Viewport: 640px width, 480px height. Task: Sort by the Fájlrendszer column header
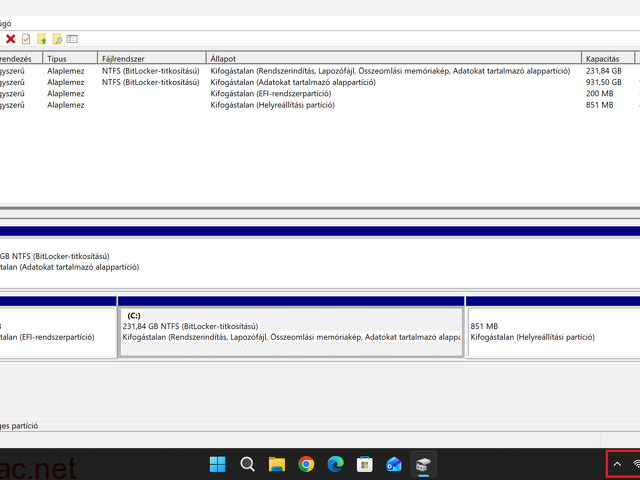(152, 58)
